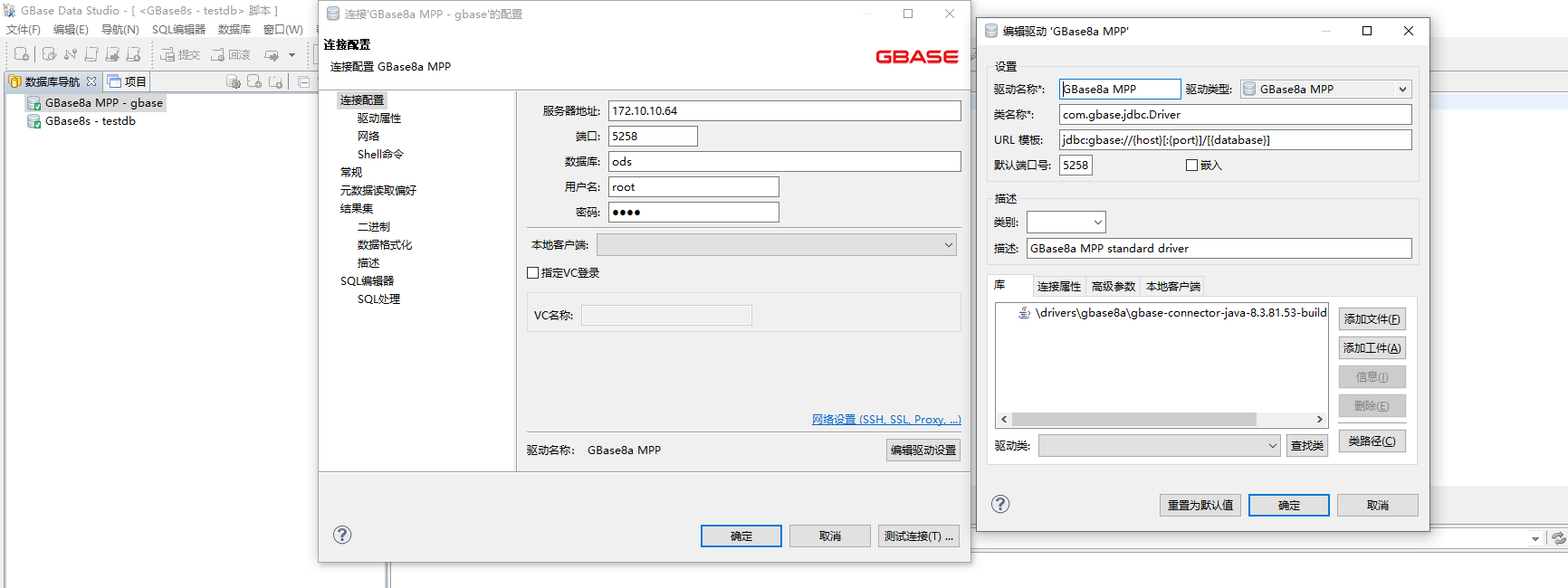Click the 服务器地址 field with 172.10.10.64
This screenshot has height=588, width=1568.
pyautogui.click(x=784, y=111)
